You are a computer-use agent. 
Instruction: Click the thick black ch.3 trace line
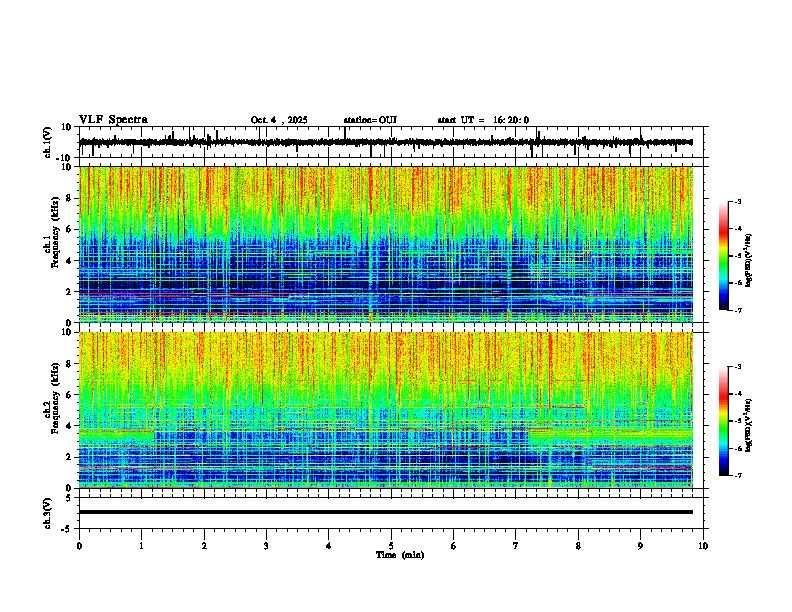coord(386,512)
